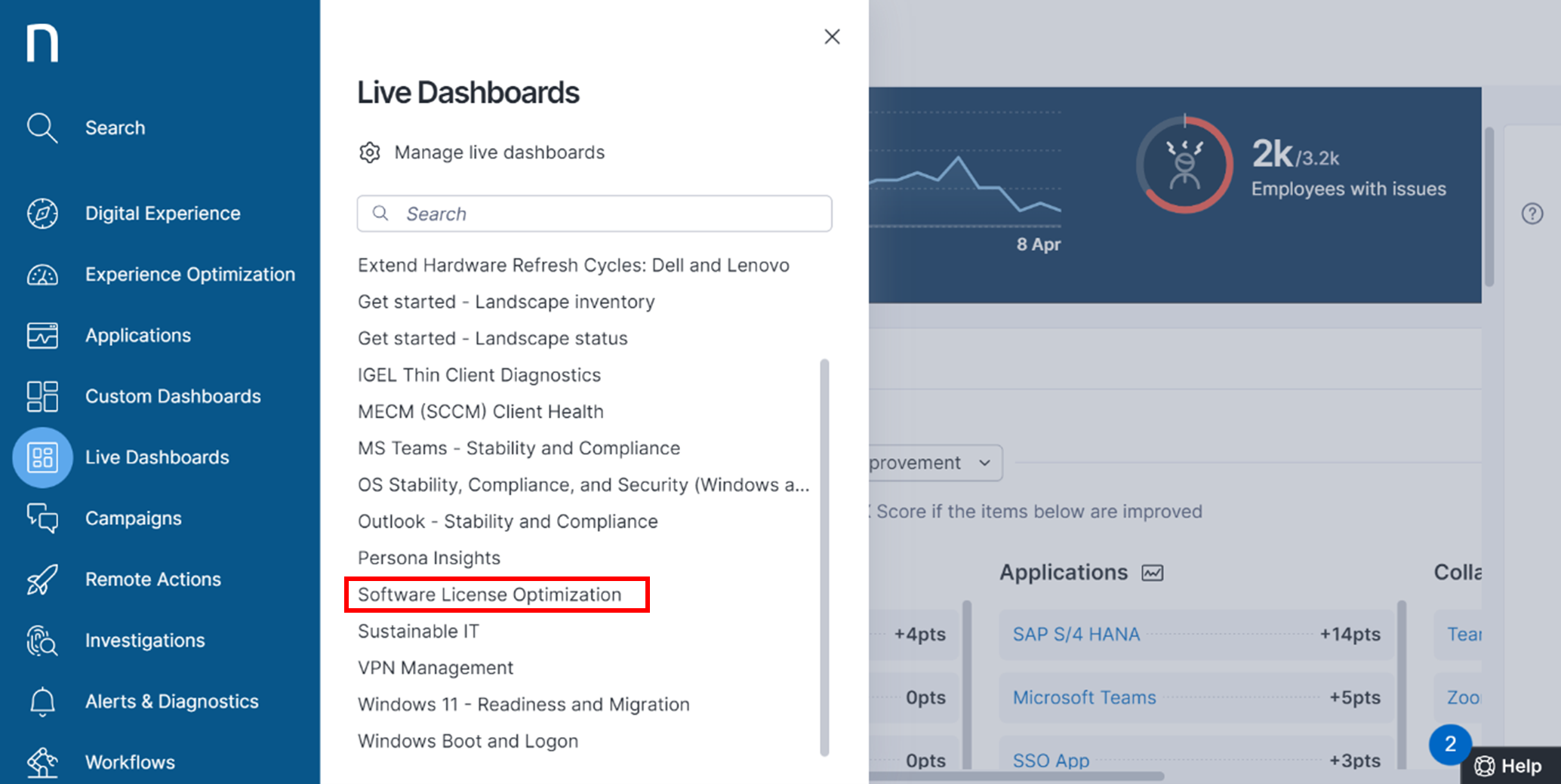1561x784 pixels.
Task: Open Alerts & Diagnostics bell icon
Action: [x=42, y=702]
